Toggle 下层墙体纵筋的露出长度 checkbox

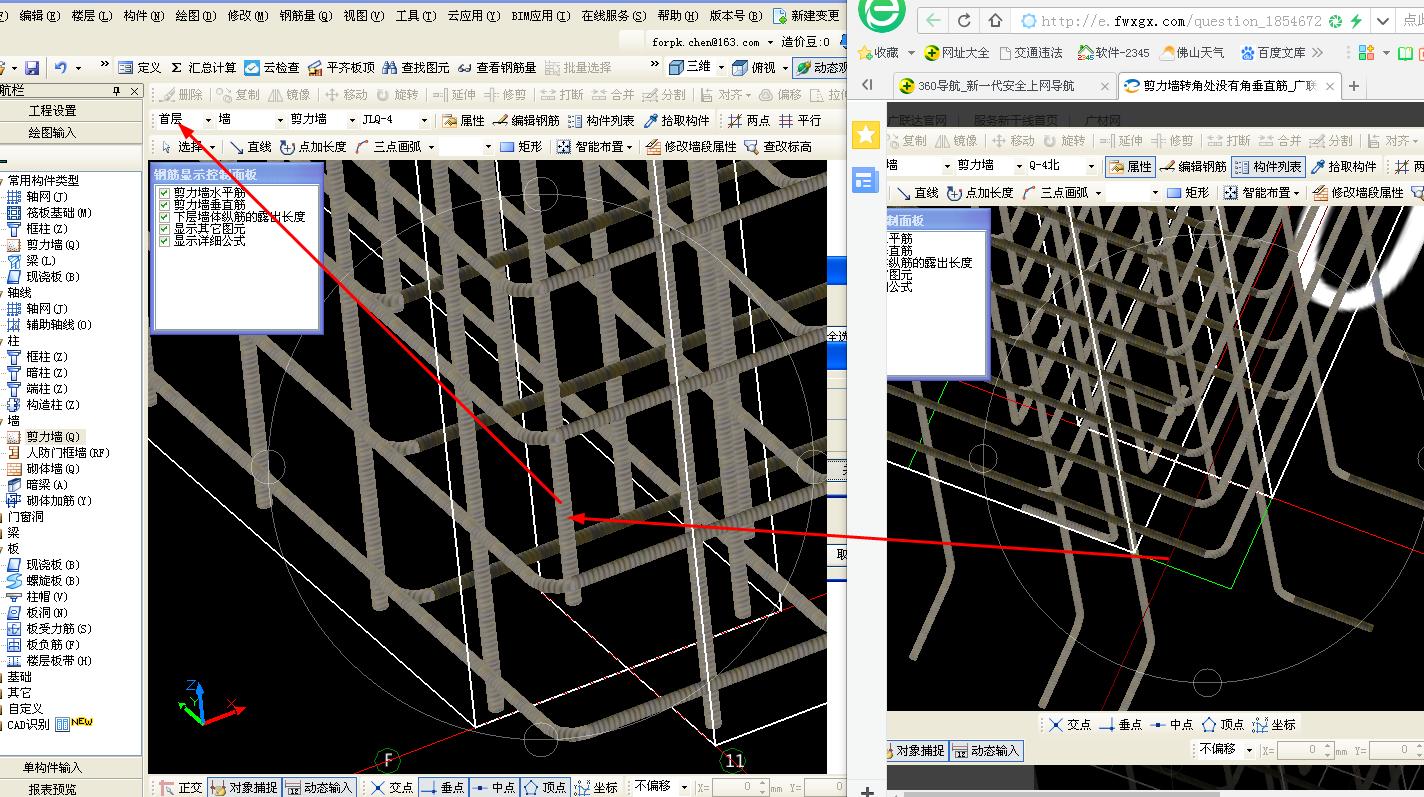pos(165,216)
